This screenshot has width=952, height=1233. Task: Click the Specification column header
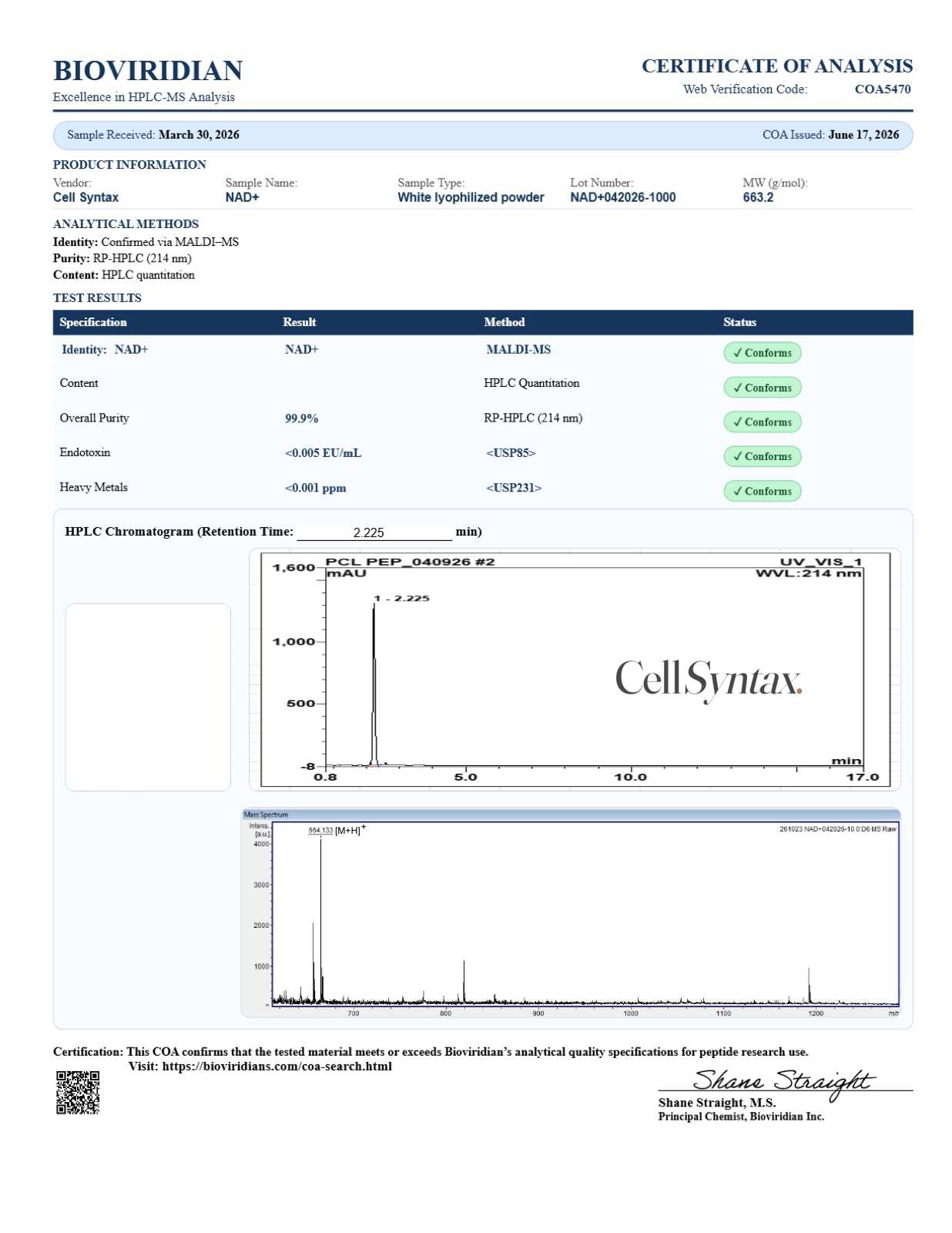point(93,322)
